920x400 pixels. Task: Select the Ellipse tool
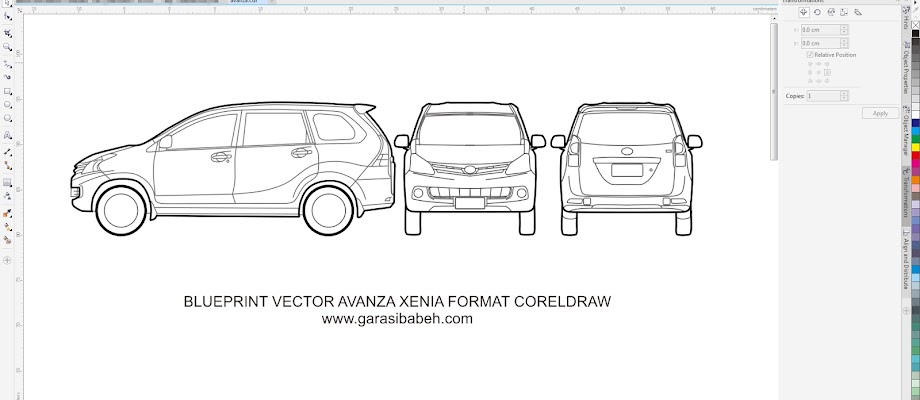[x=8, y=105]
